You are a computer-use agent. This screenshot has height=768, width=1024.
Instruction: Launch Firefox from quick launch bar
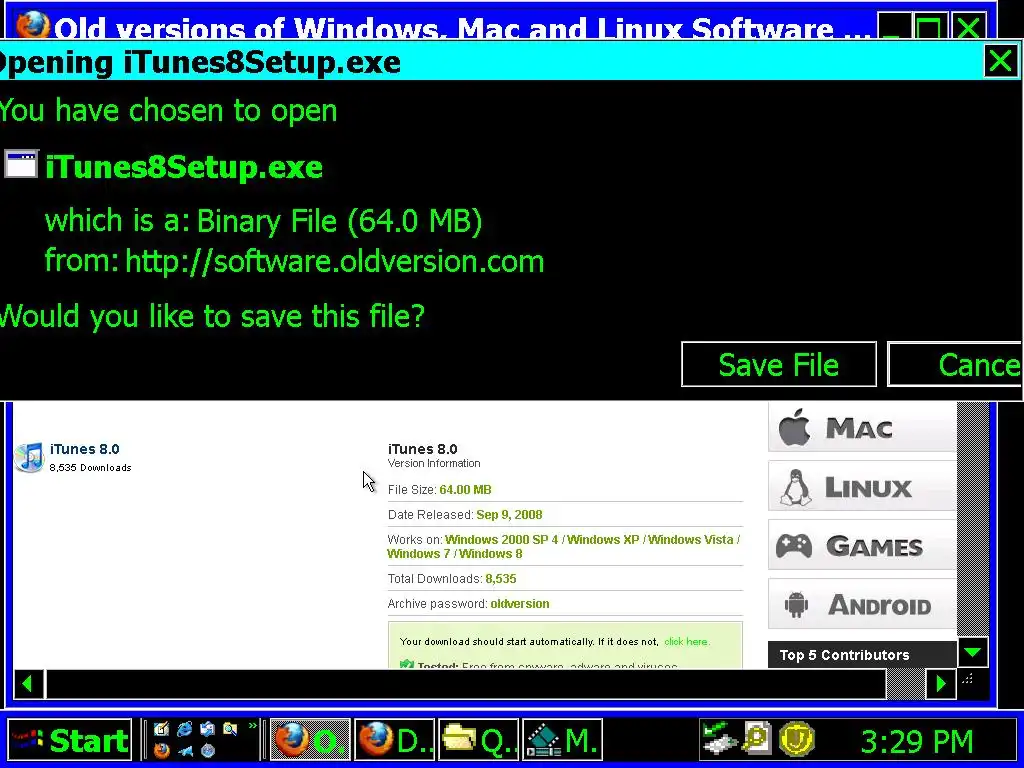(x=161, y=750)
